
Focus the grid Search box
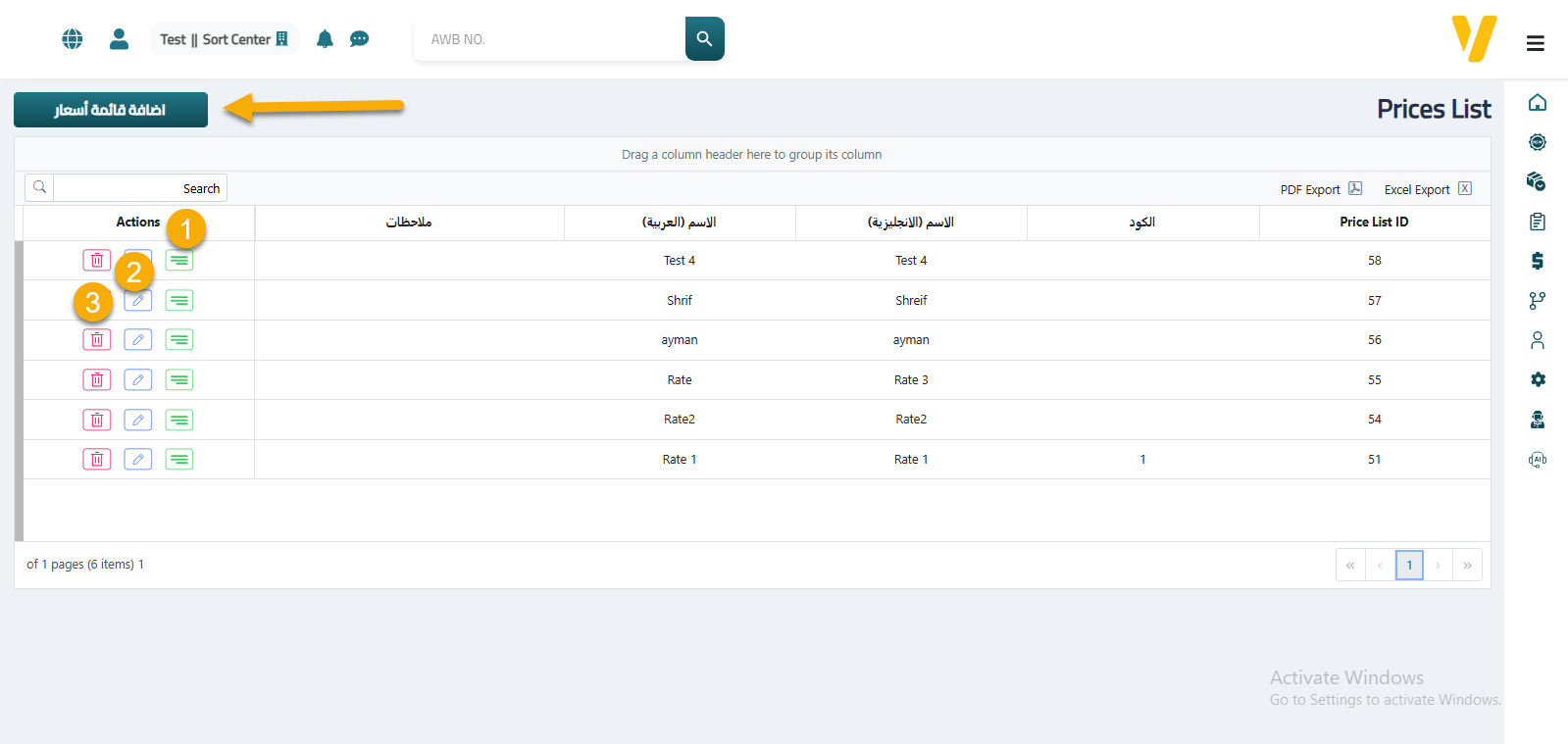point(140,188)
